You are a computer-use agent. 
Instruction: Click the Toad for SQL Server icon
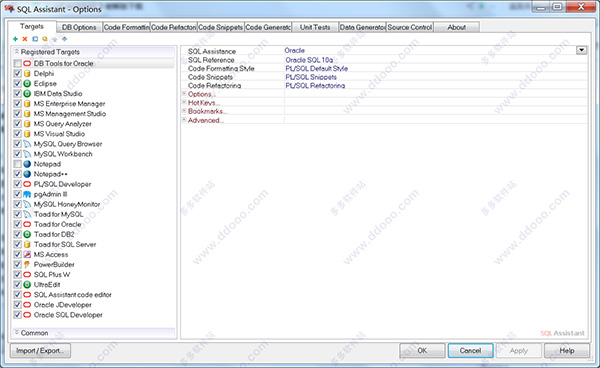[x=27, y=244]
